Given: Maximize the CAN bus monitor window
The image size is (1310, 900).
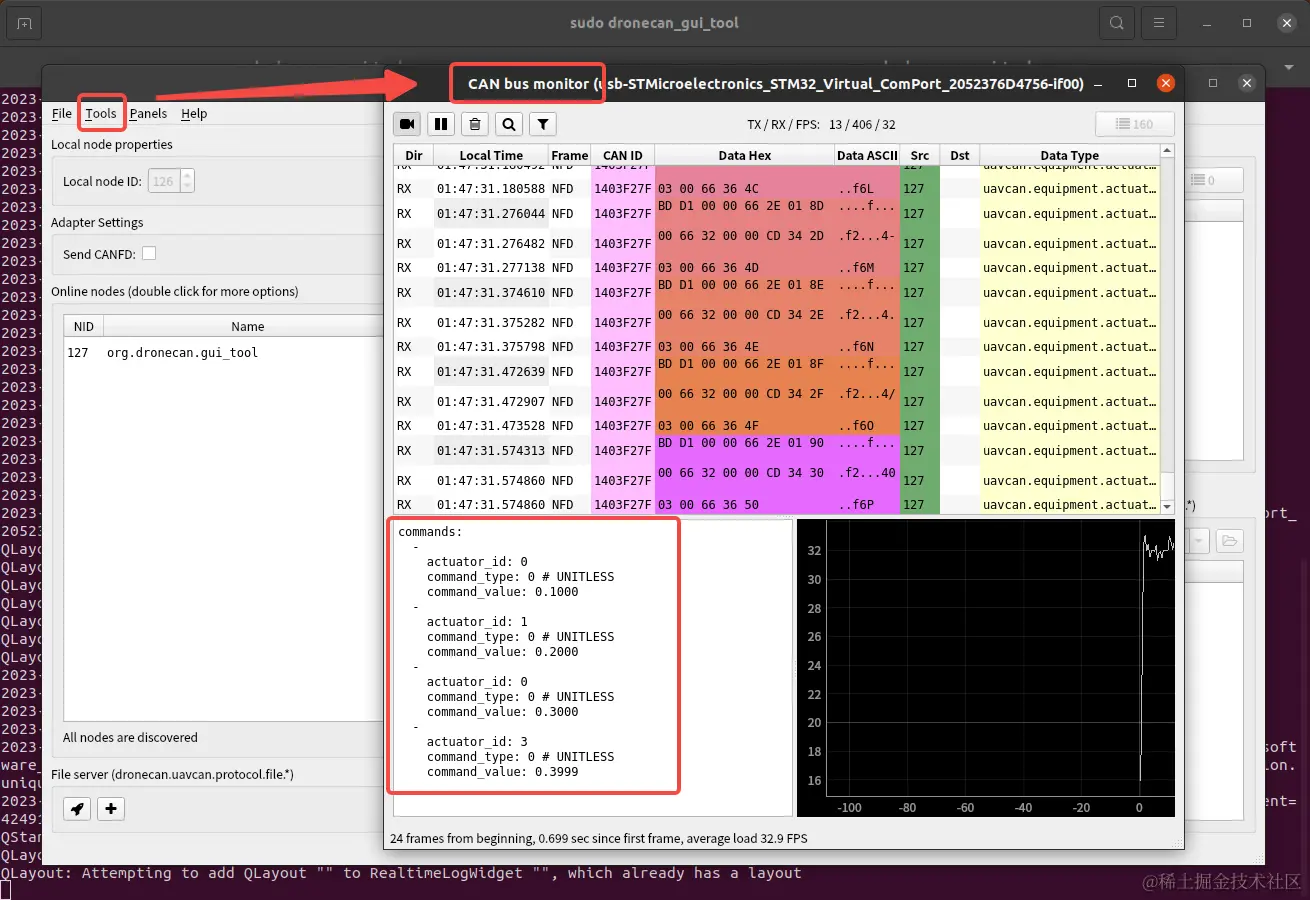Looking at the screenshot, I should (1132, 84).
